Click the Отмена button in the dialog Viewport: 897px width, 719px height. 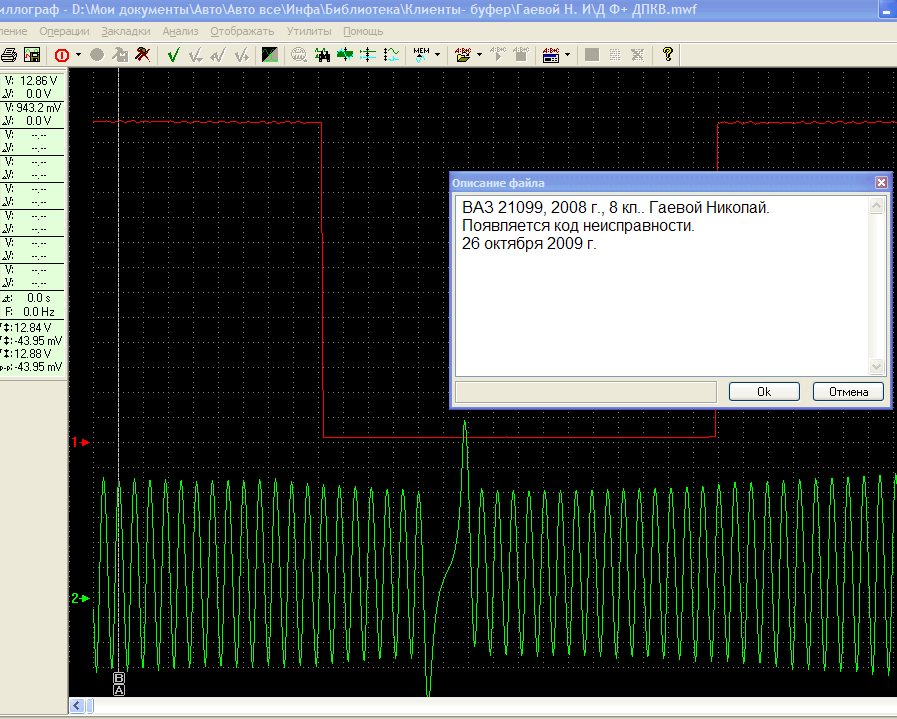pyautogui.click(x=848, y=392)
